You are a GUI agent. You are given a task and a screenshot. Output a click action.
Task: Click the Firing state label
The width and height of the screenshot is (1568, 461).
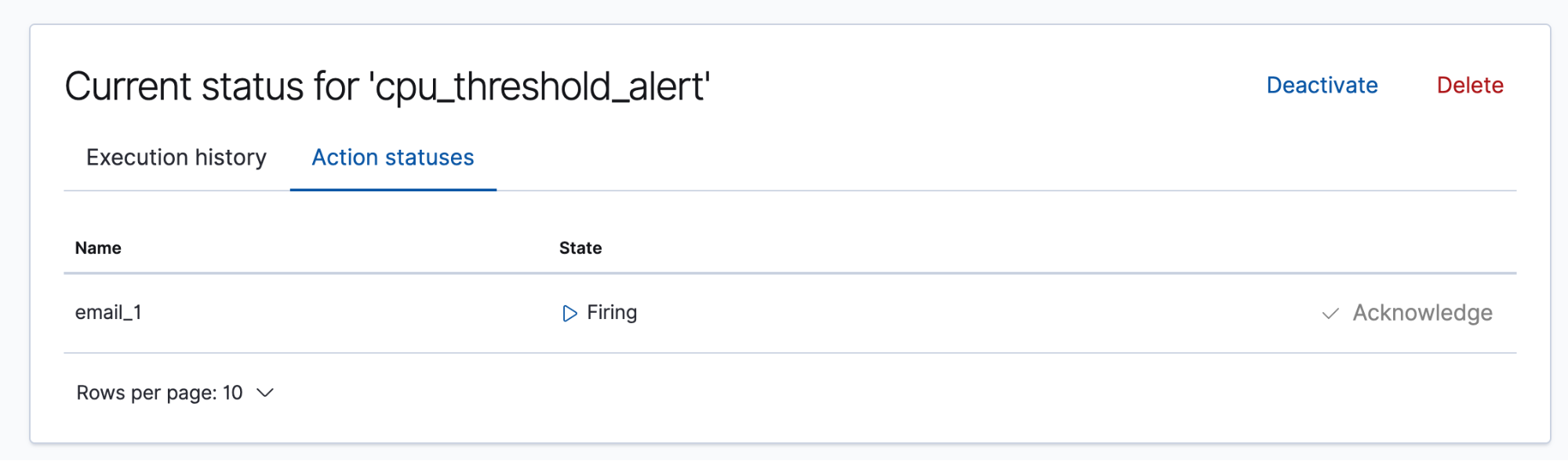[613, 312]
